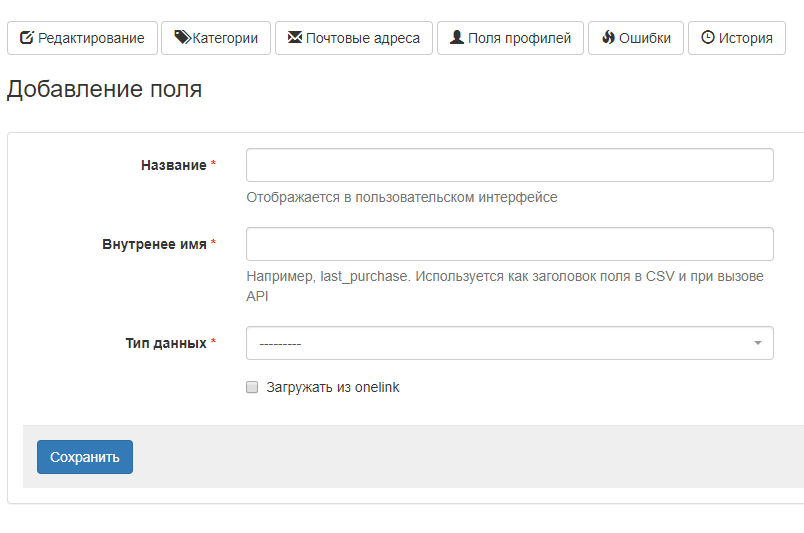Open the Редактирование tab
Viewport: 804px width, 533px height.
(82, 38)
